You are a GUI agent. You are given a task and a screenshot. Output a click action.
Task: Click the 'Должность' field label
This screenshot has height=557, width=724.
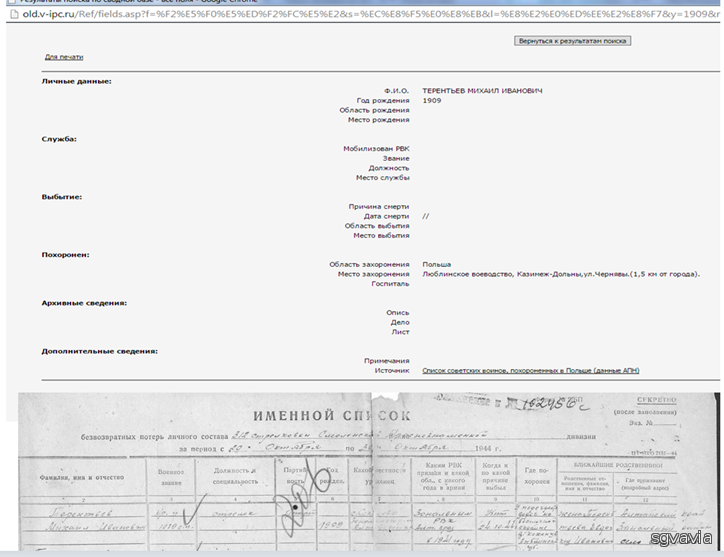click(x=389, y=168)
